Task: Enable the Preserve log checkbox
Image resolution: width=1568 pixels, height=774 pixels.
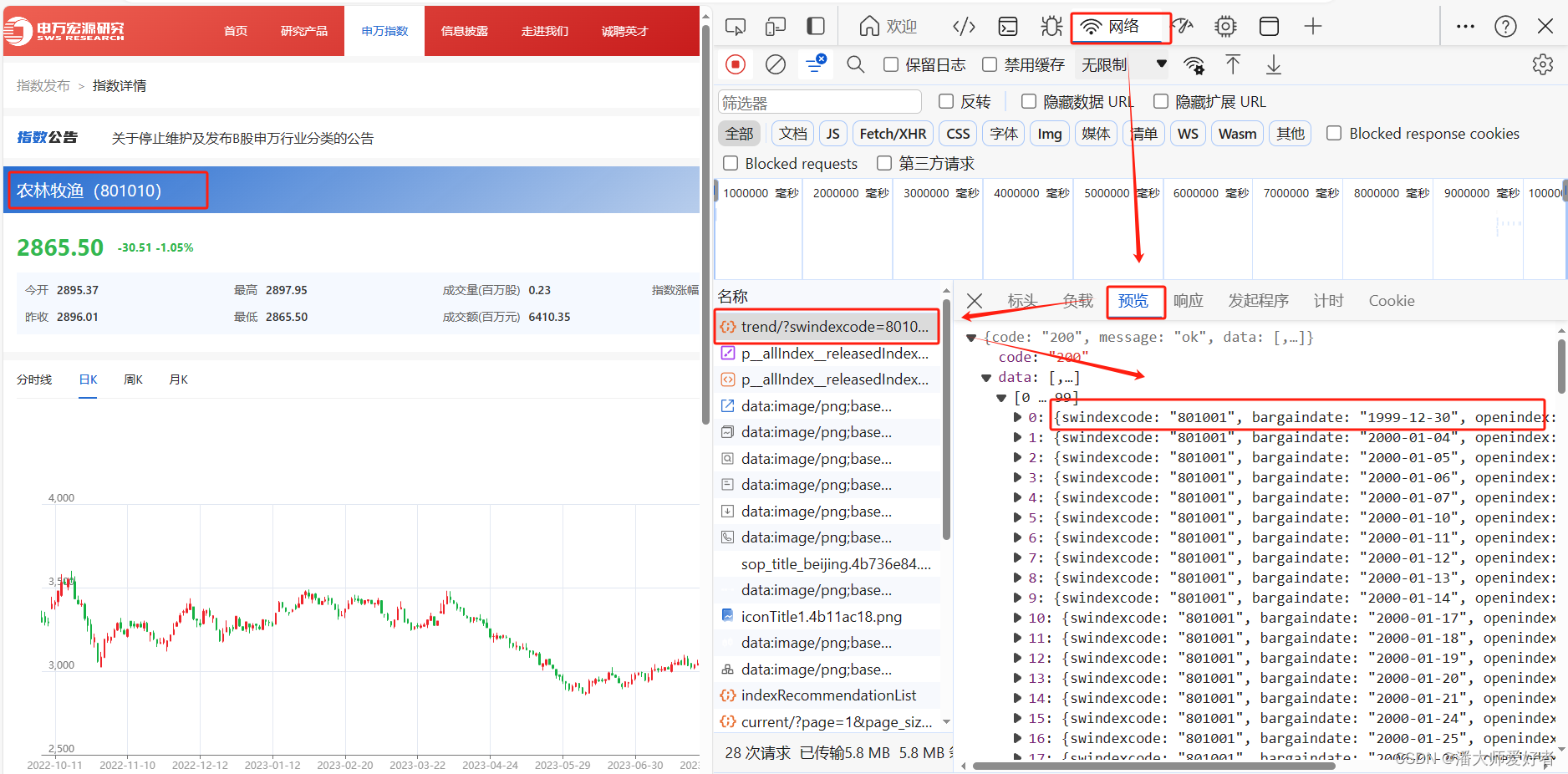Action: point(891,64)
